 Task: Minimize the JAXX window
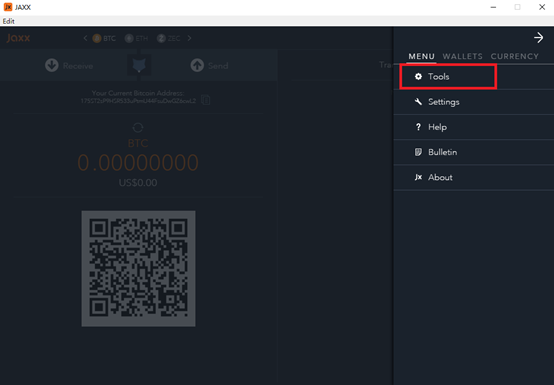coord(494,7)
